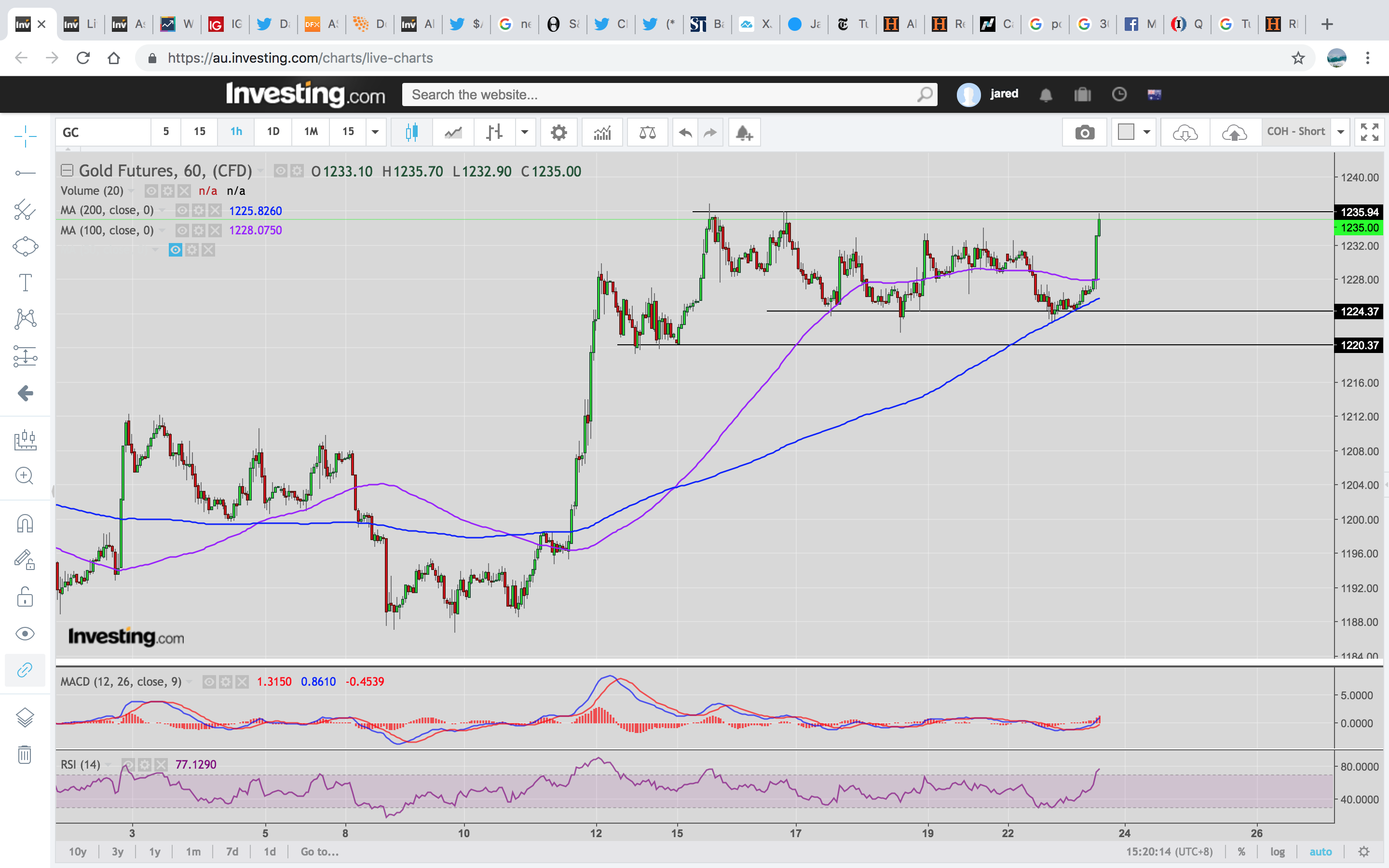Open the jared user profile
The width and height of the screenshot is (1389, 868).
pos(988,94)
